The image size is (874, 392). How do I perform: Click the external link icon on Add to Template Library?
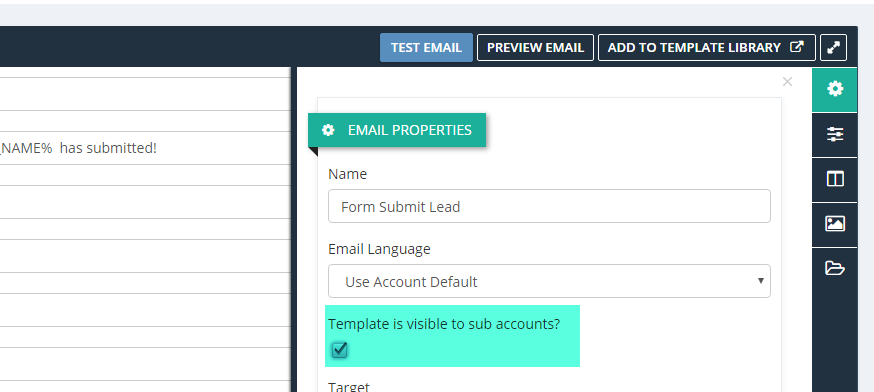point(797,47)
